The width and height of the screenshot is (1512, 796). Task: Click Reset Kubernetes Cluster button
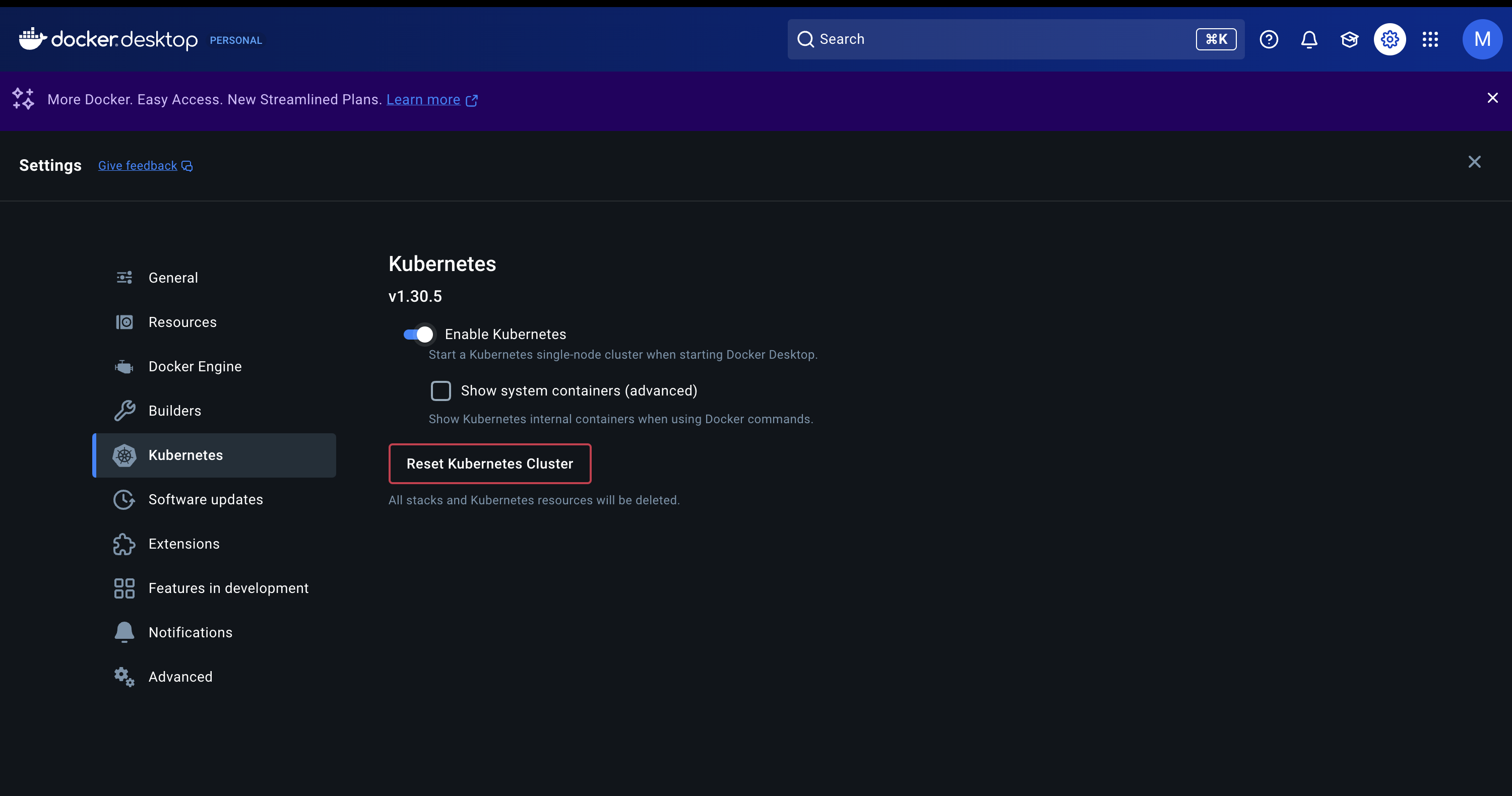coord(489,463)
